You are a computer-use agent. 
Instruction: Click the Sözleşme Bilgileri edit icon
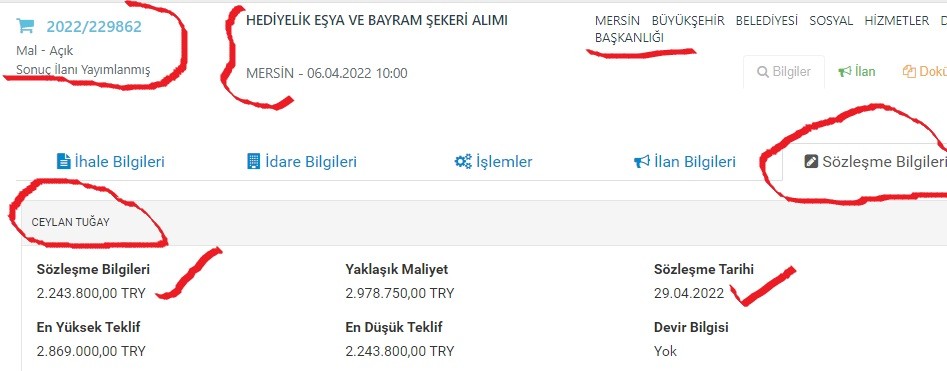(x=811, y=162)
